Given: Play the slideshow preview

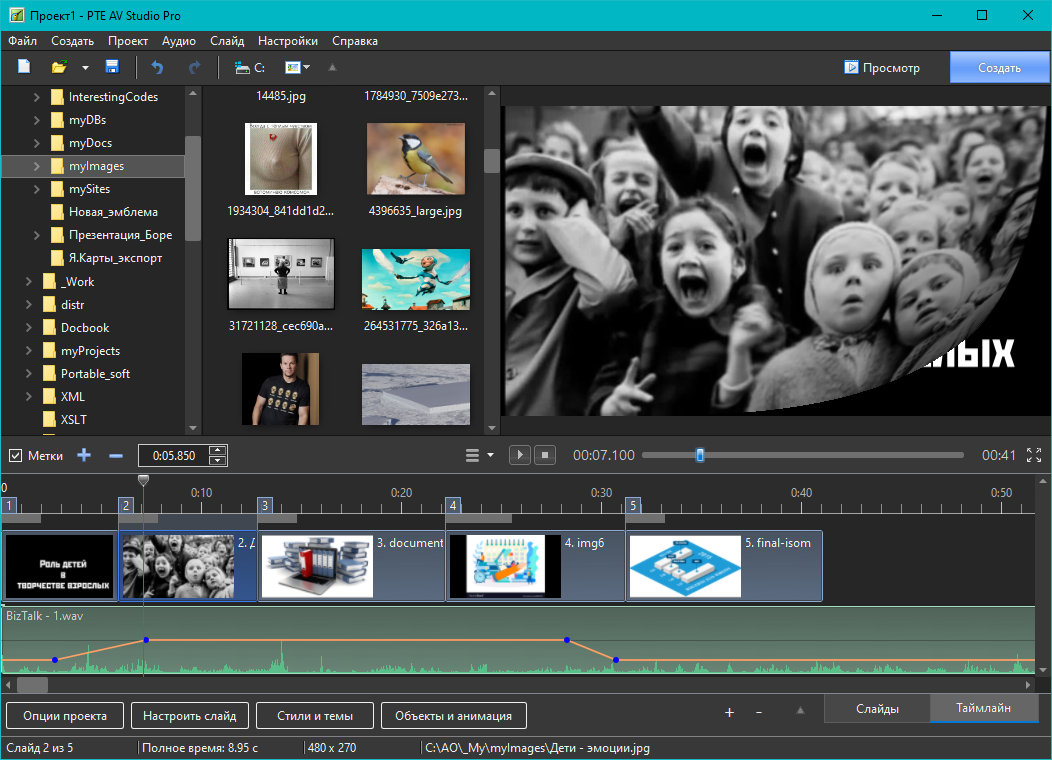Looking at the screenshot, I should (x=519, y=455).
